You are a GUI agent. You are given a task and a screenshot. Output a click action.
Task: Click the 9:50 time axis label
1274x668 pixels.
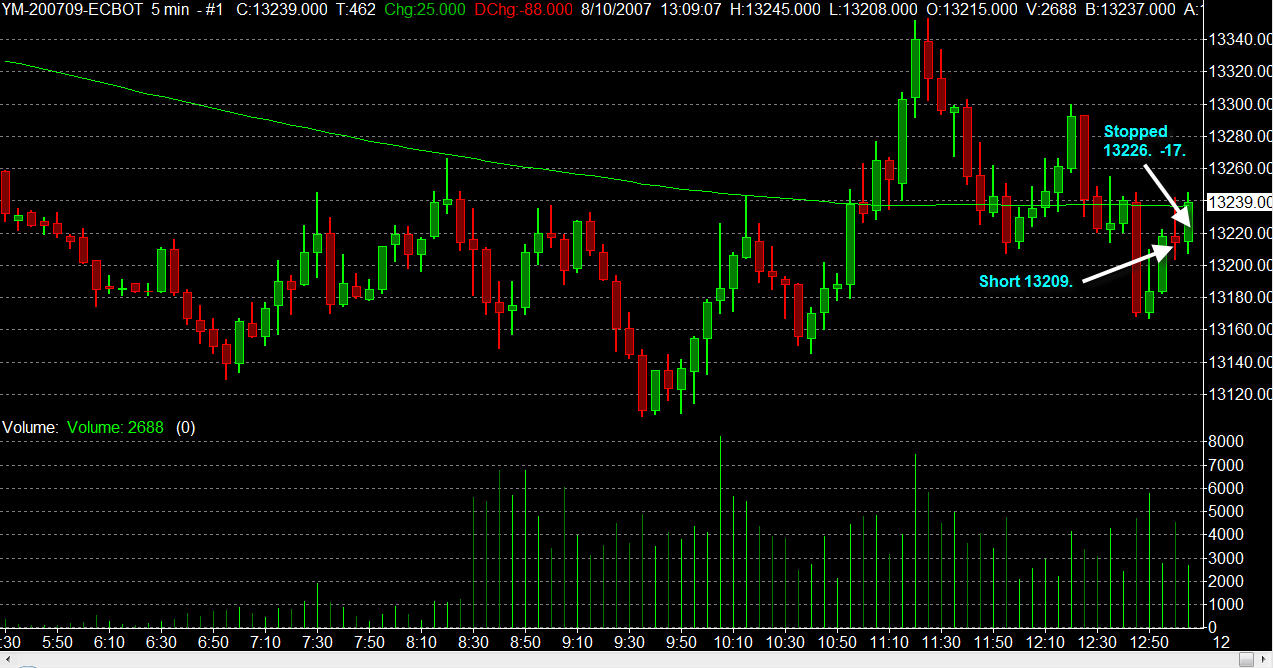681,641
